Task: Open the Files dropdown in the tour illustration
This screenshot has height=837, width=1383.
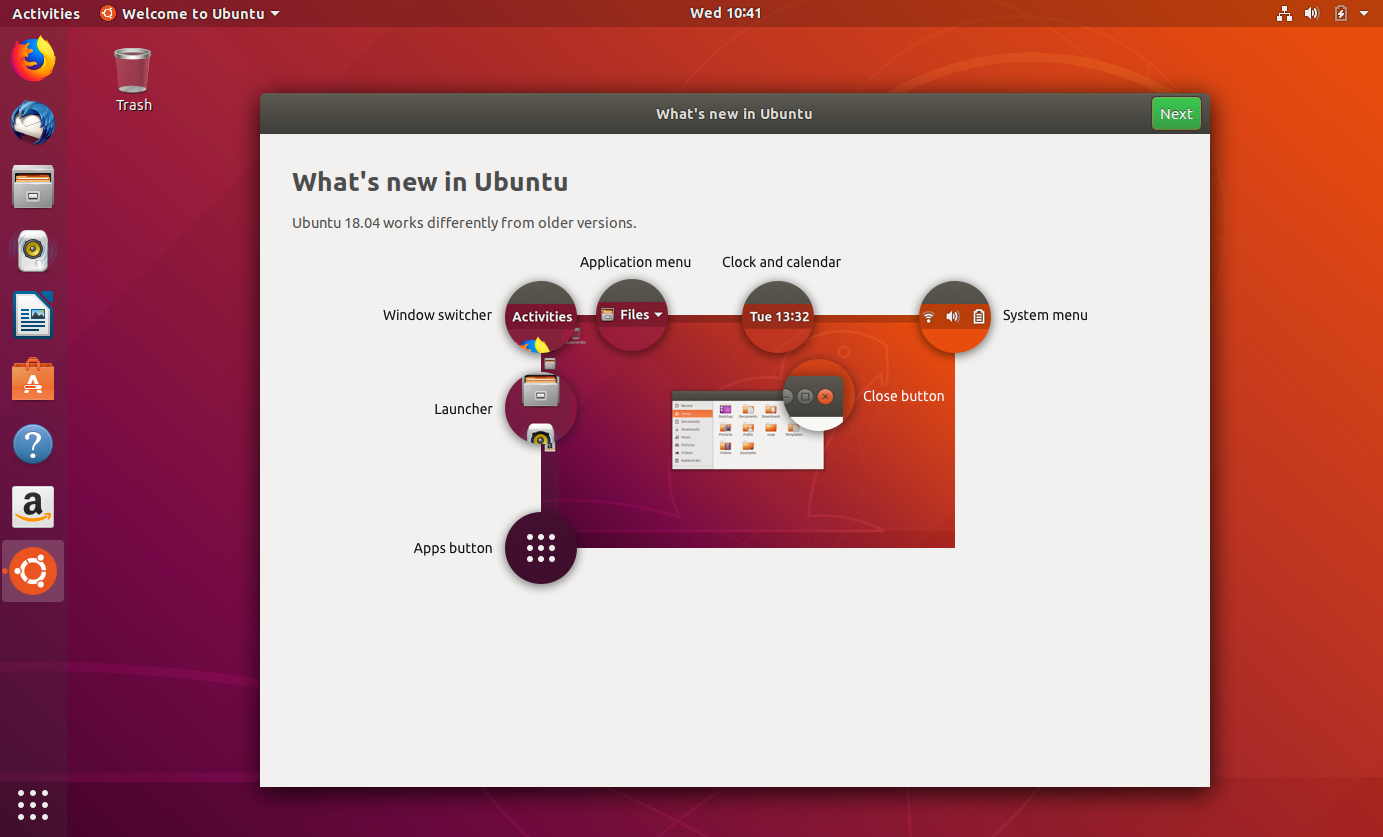Action: click(632, 314)
